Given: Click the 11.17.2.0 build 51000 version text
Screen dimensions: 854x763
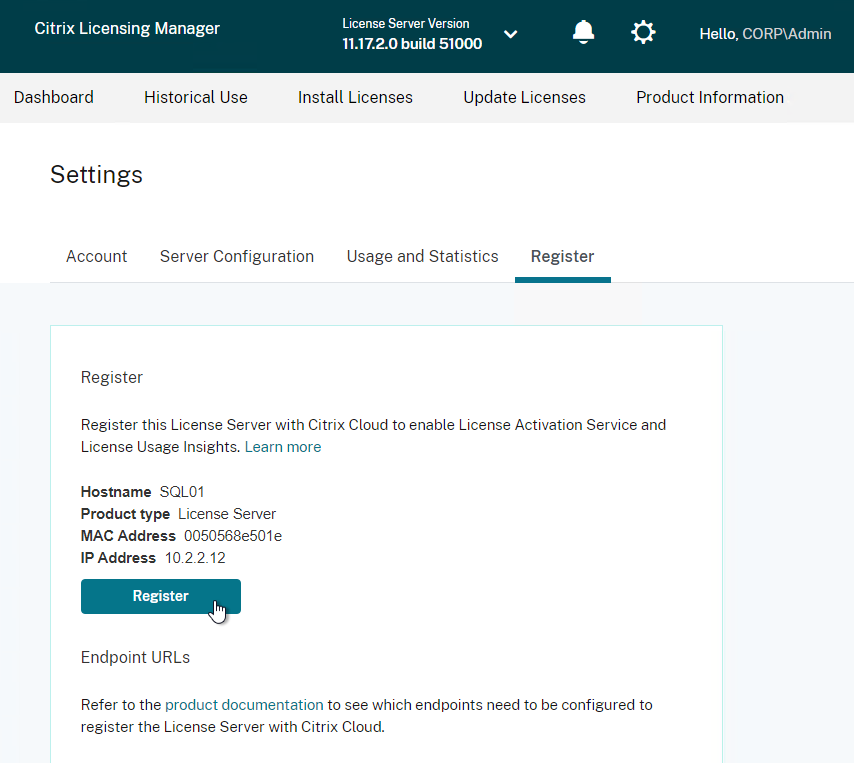Looking at the screenshot, I should coord(412,44).
